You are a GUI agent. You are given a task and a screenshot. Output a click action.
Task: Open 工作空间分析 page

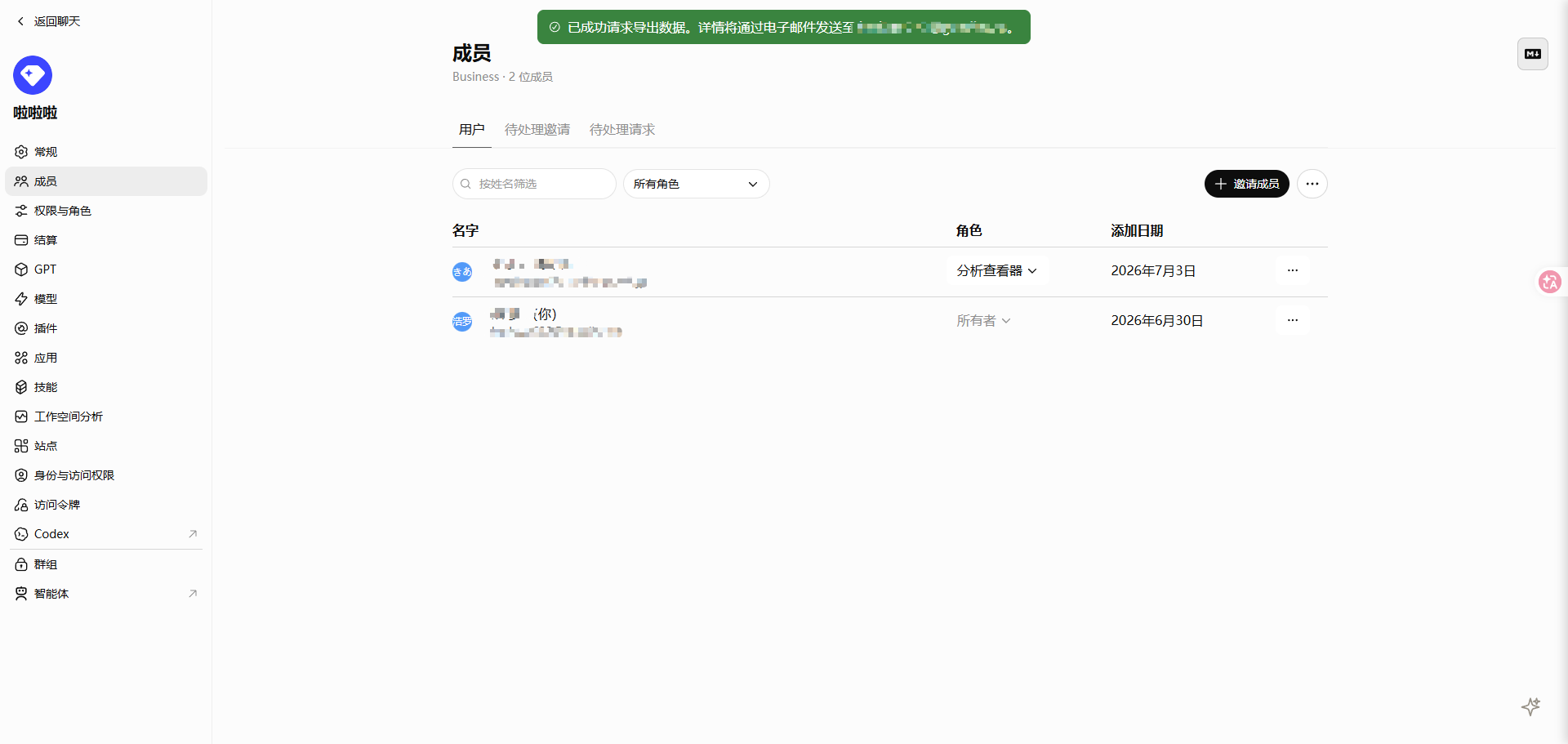tap(106, 417)
